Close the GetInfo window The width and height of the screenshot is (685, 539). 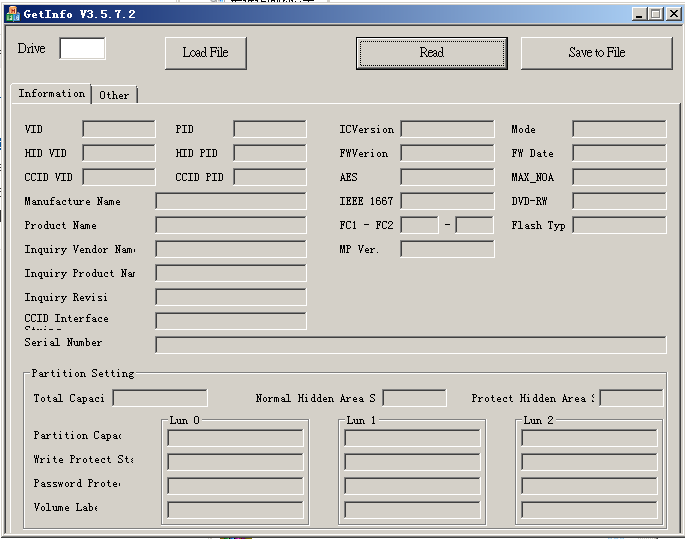click(x=672, y=14)
